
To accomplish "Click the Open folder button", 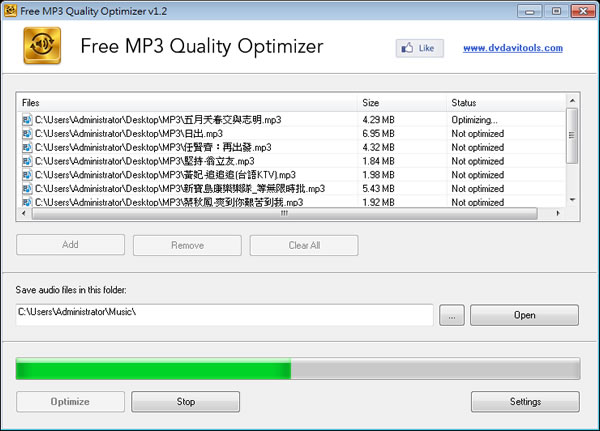I will tap(524, 315).
